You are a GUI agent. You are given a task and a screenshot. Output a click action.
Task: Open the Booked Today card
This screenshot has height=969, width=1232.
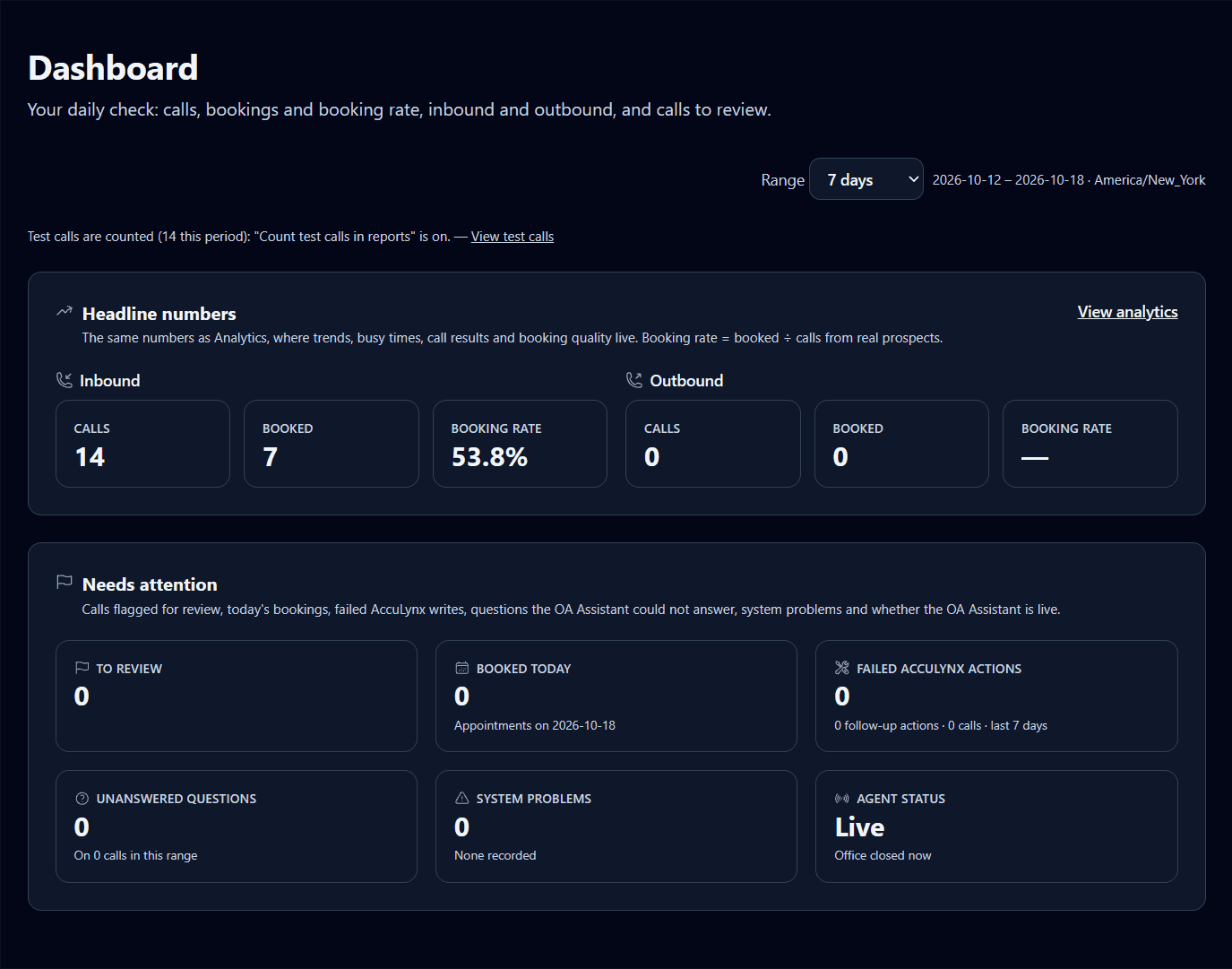(x=616, y=696)
